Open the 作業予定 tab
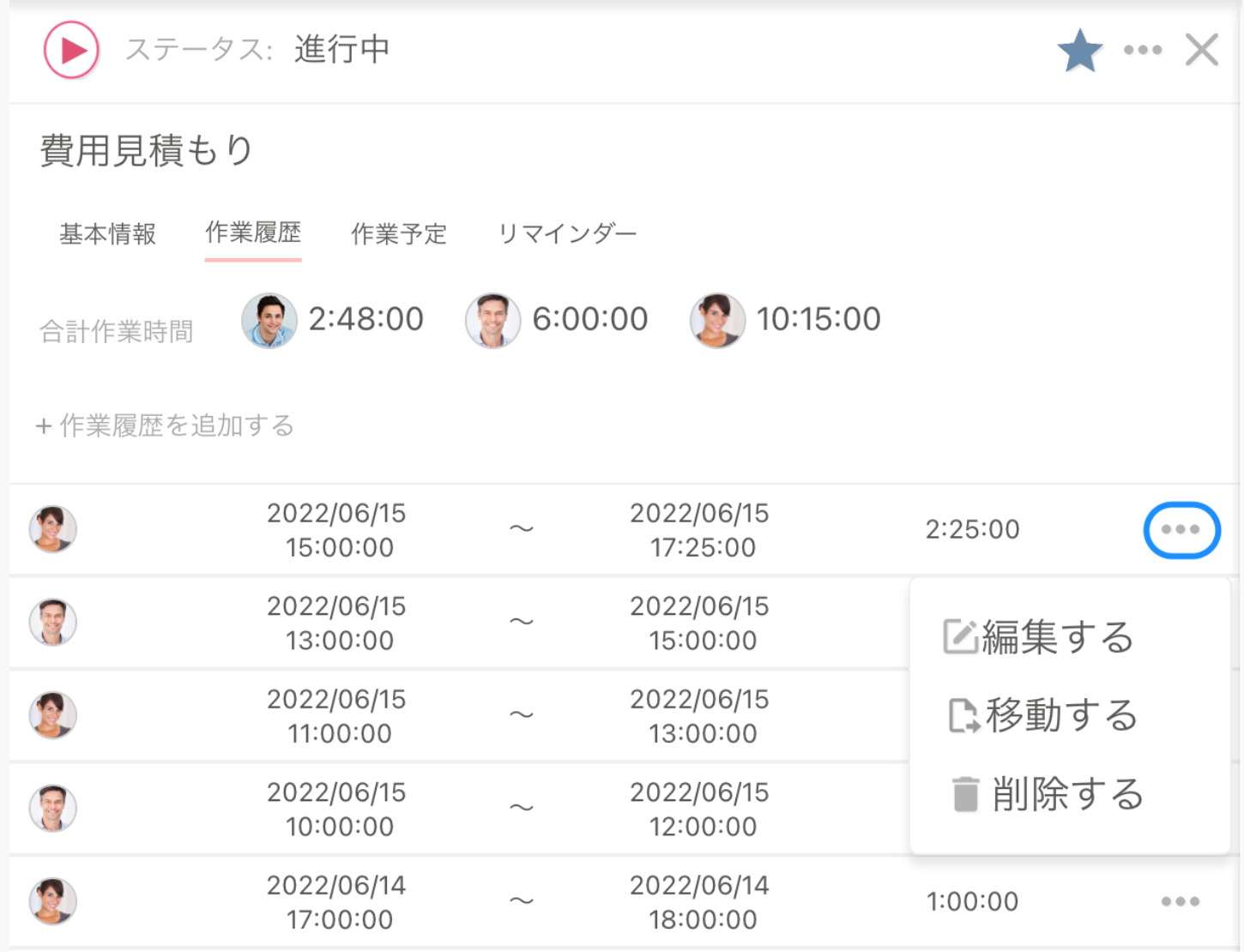 click(x=399, y=233)
